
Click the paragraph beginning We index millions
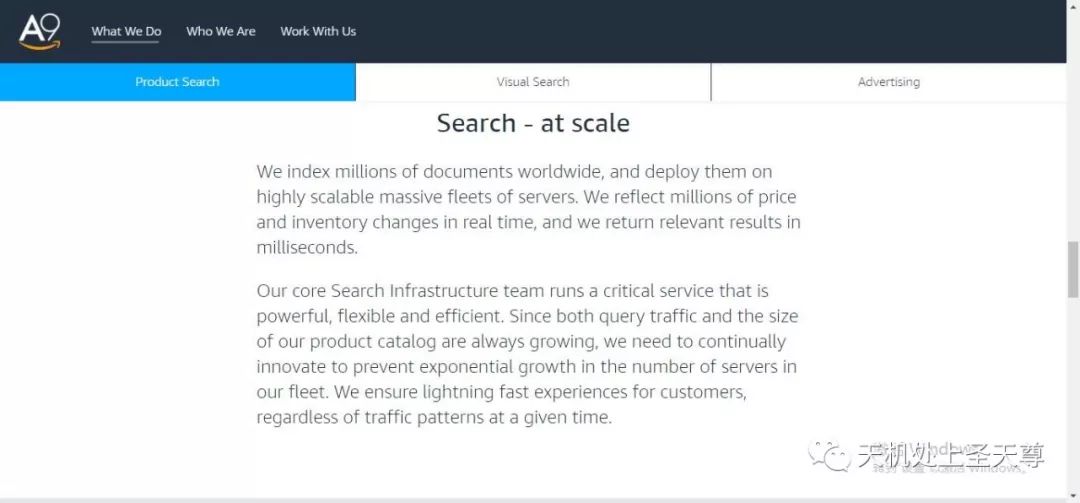528,209
